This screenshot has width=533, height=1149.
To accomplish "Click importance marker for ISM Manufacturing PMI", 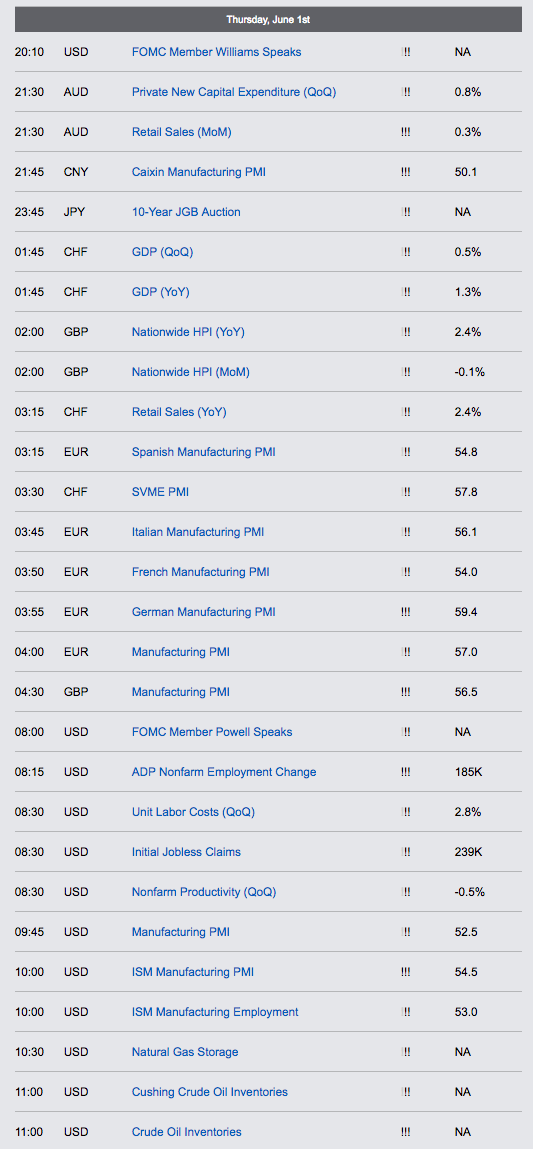I will coord(405,972).
